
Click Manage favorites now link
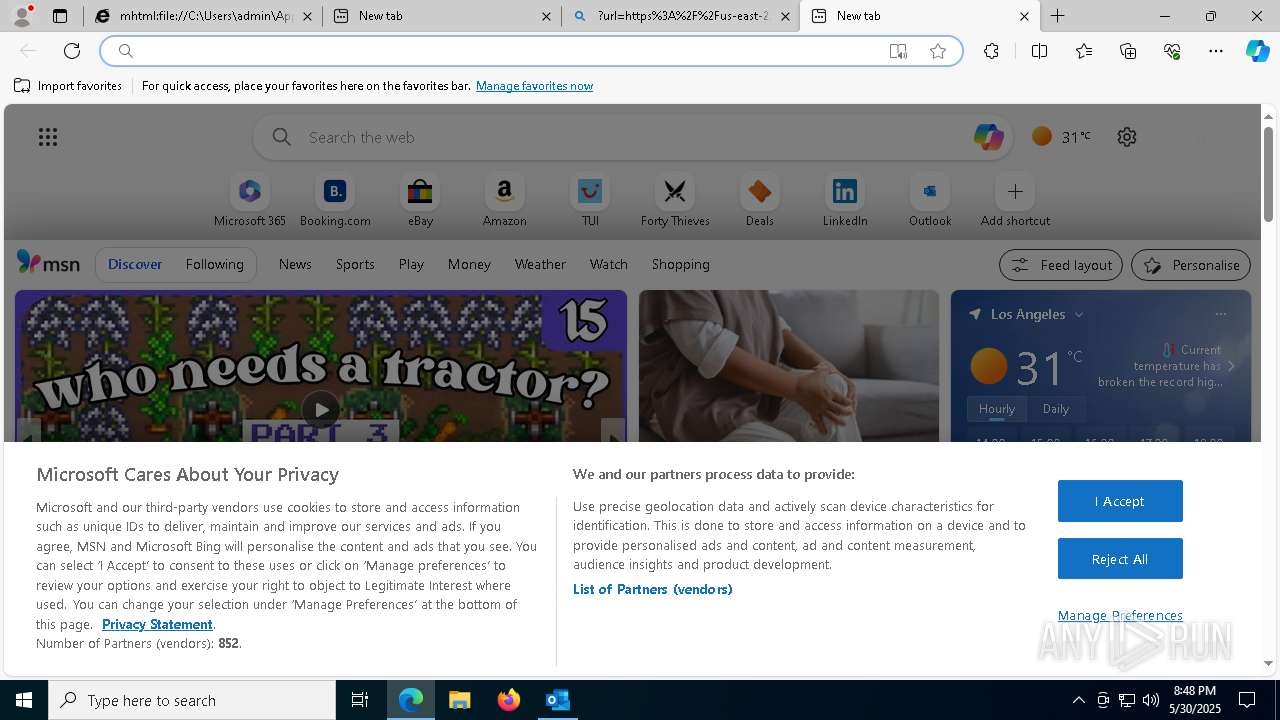(x=534, y=86)
